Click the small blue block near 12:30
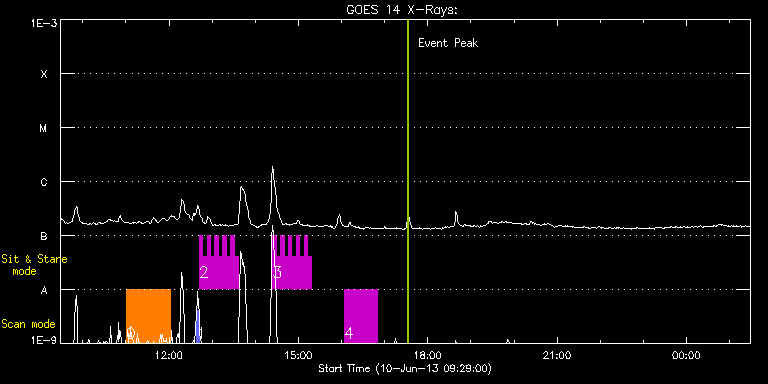The width and height of the screenshot is (768, 384). [x=198, y=326]
